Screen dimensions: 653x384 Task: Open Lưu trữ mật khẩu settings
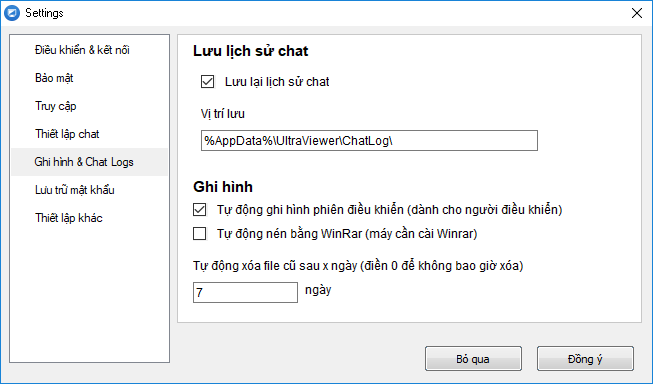click(x=75, y=190)
